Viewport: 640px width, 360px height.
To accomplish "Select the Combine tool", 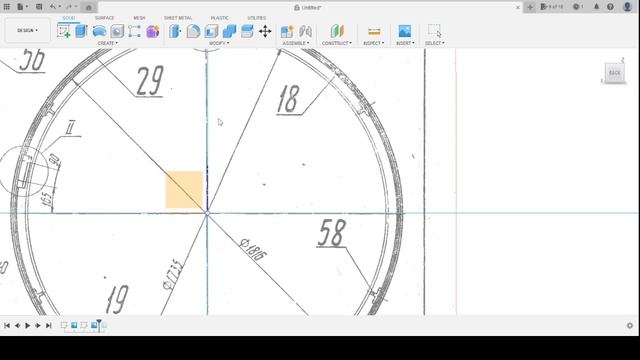I will [229, 31].
